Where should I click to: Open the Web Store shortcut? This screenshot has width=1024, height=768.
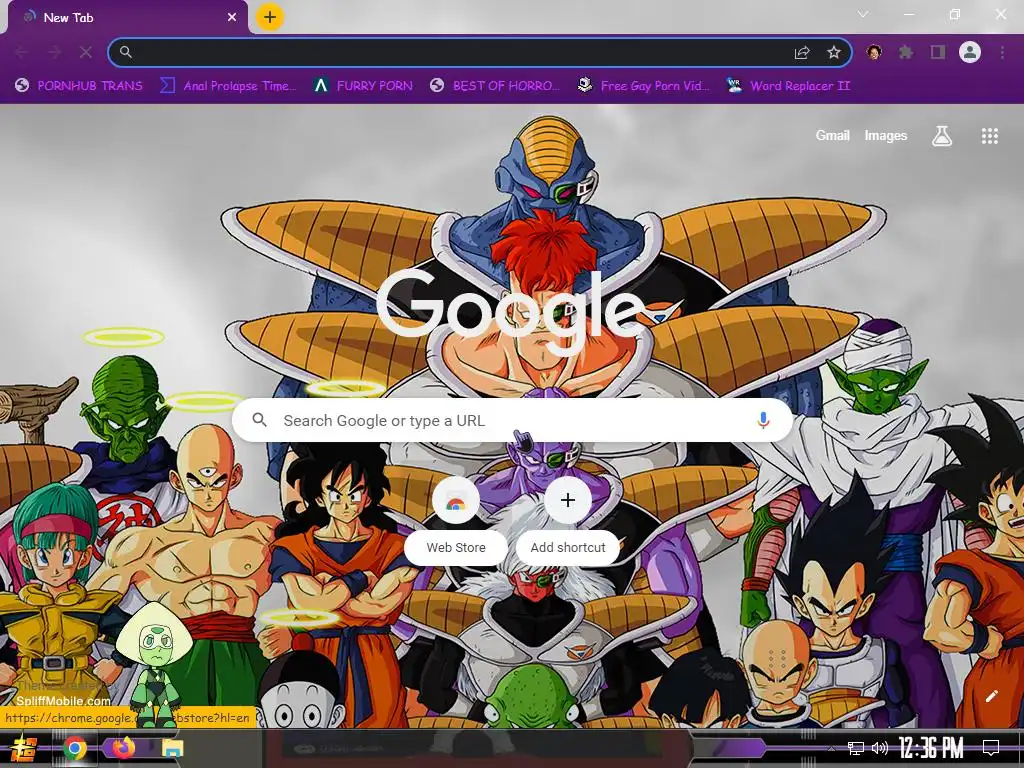pos(456,520)
